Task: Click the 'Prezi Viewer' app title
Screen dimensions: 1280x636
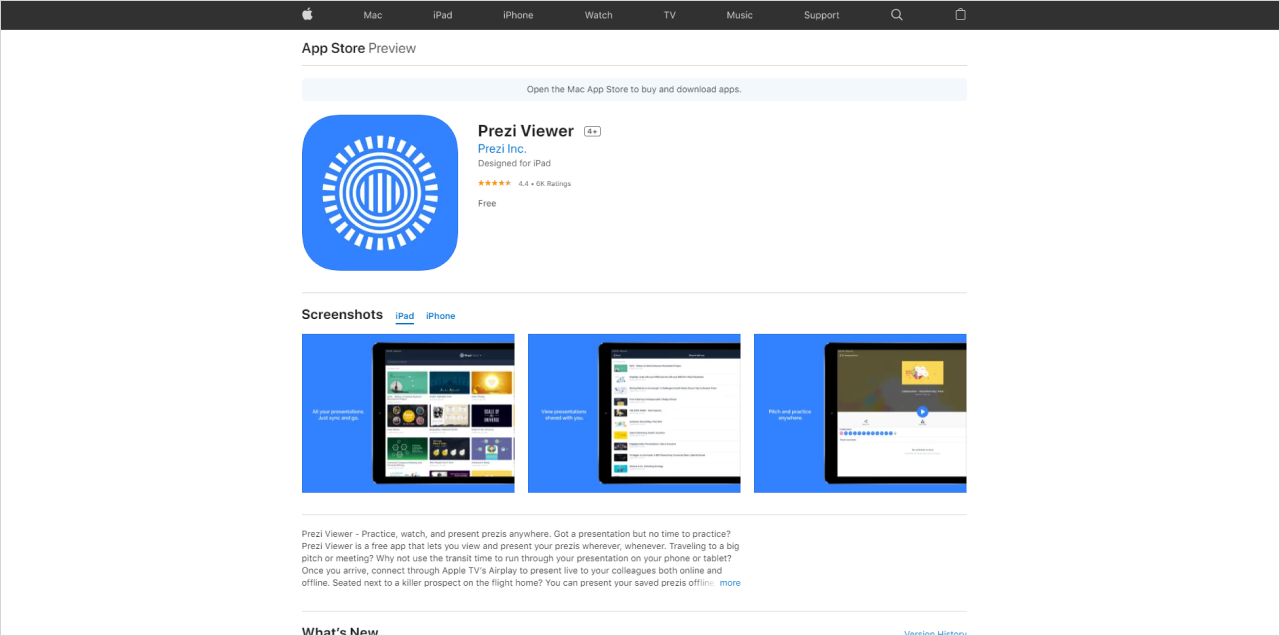Action: (x=526, y=131)
